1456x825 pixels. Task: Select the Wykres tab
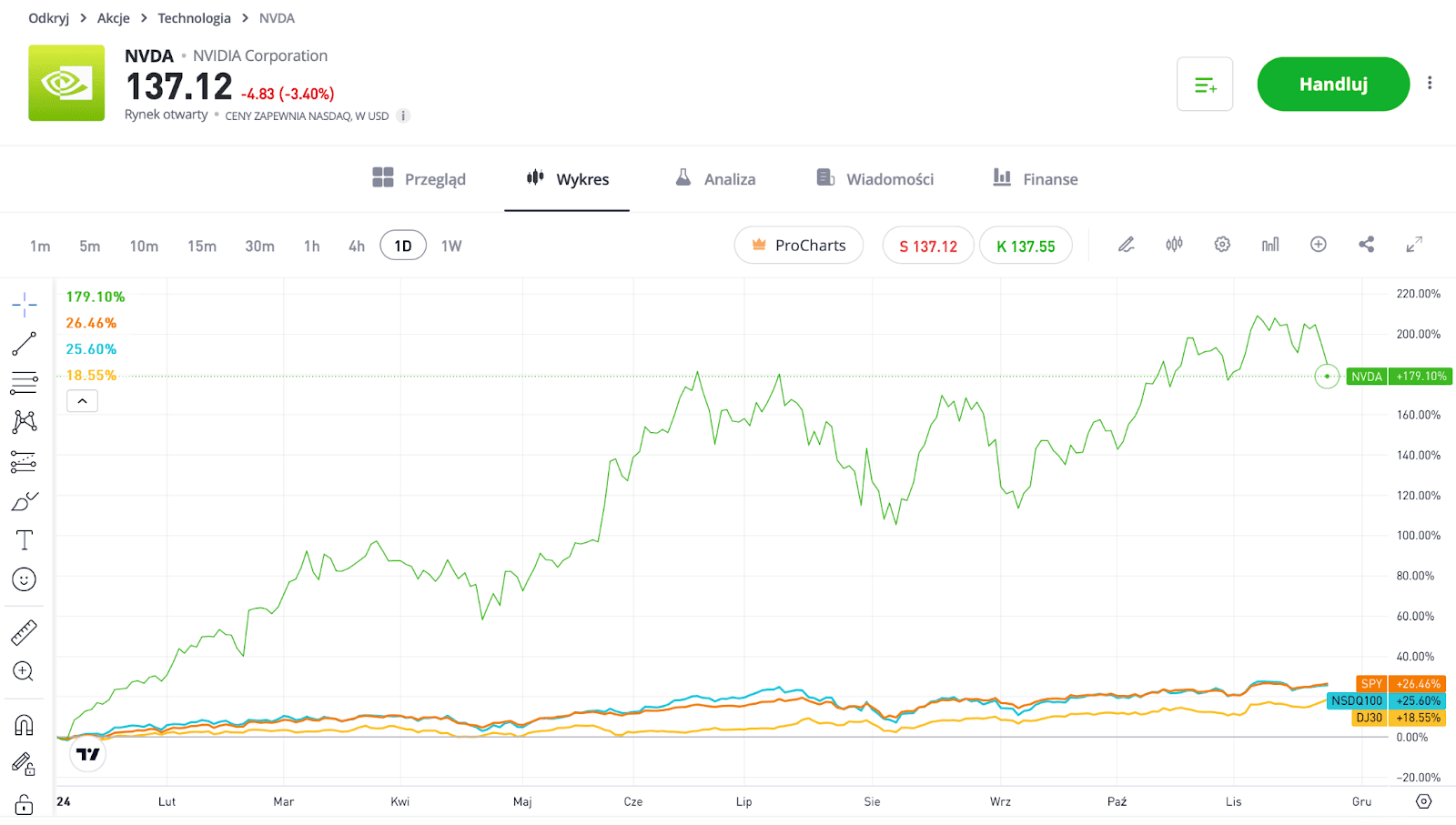click(568, 178)
